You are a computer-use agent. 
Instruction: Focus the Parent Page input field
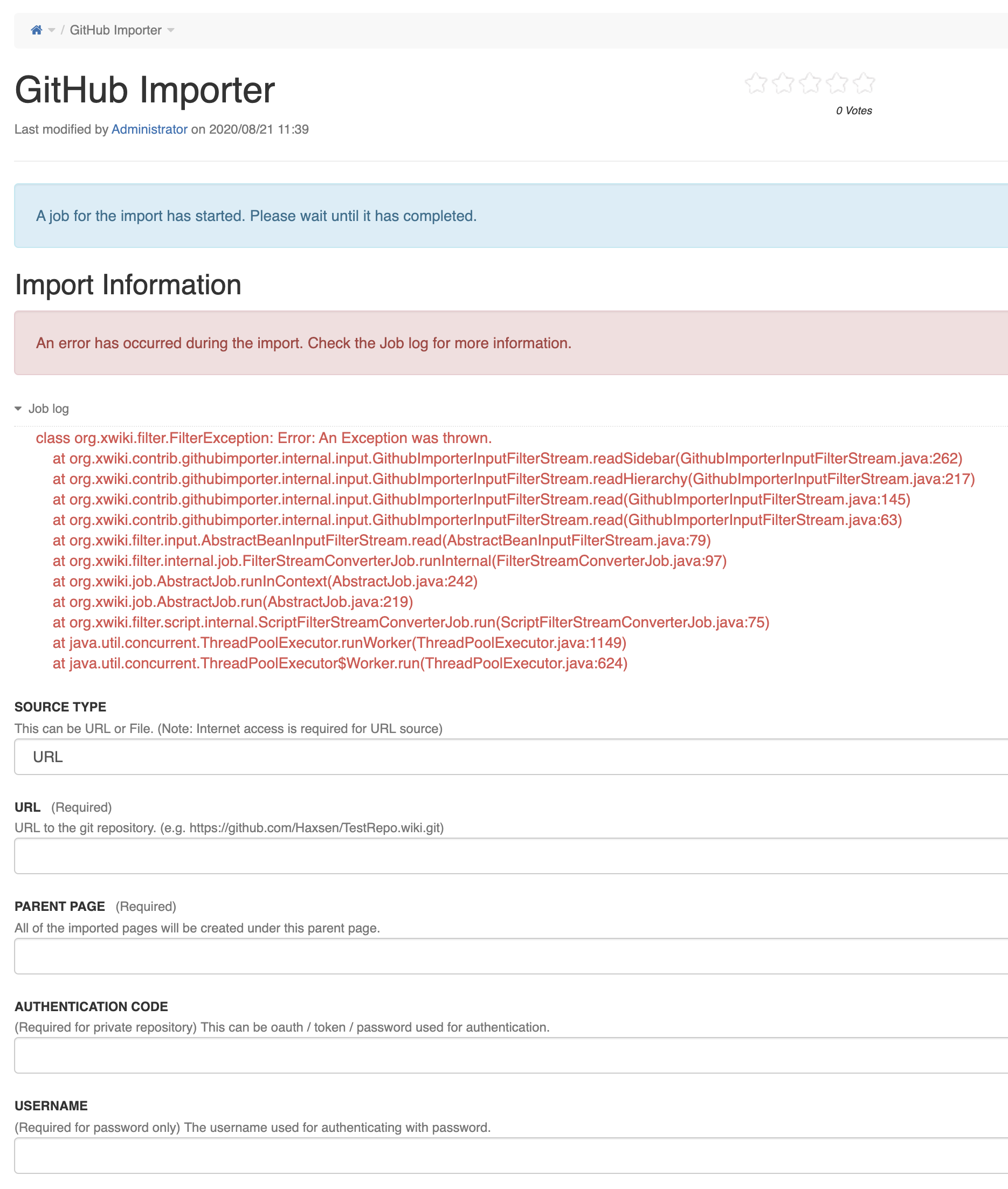pos(511,956)
